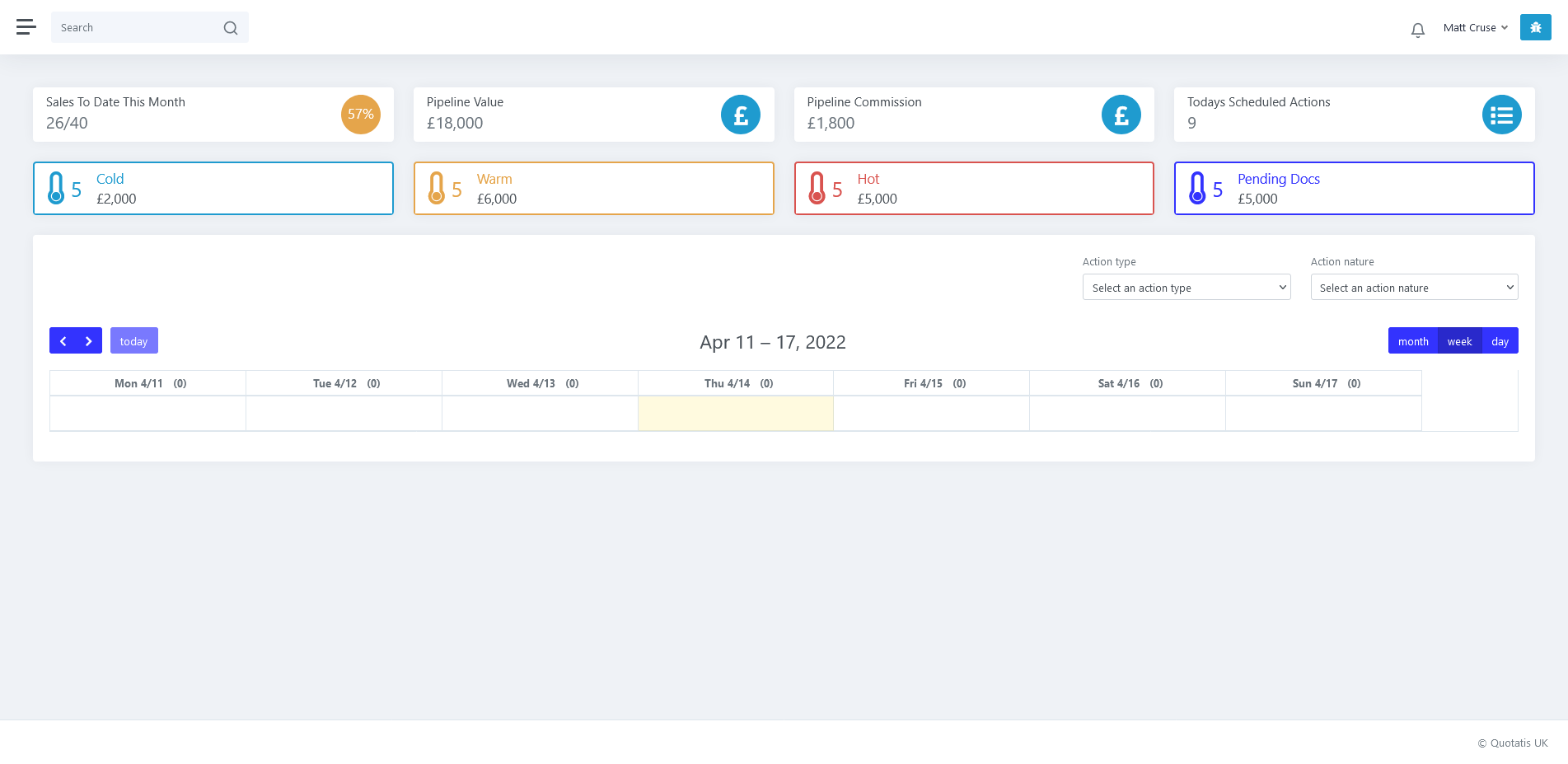1568x764 pixels.
Task: Open Todays Scheduled Actions list icon
Action: [x=1501, y=115]
